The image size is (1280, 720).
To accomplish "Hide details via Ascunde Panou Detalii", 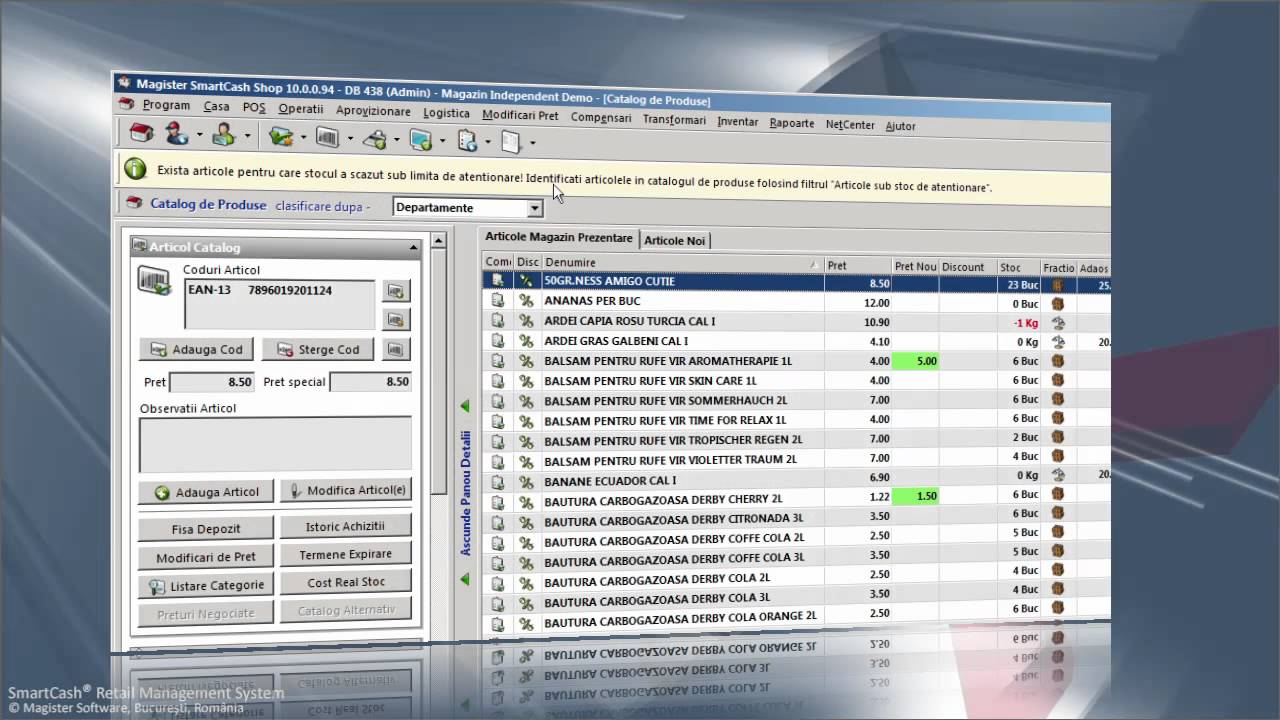I will click(465, 493).
